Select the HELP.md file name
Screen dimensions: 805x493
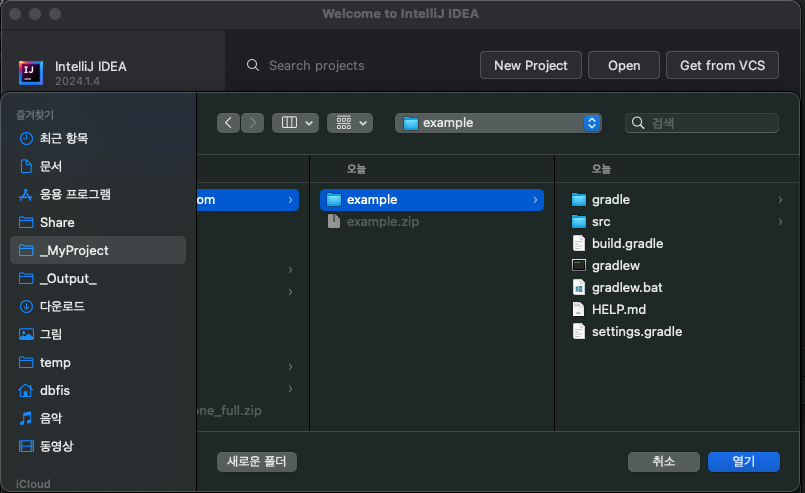619,310
